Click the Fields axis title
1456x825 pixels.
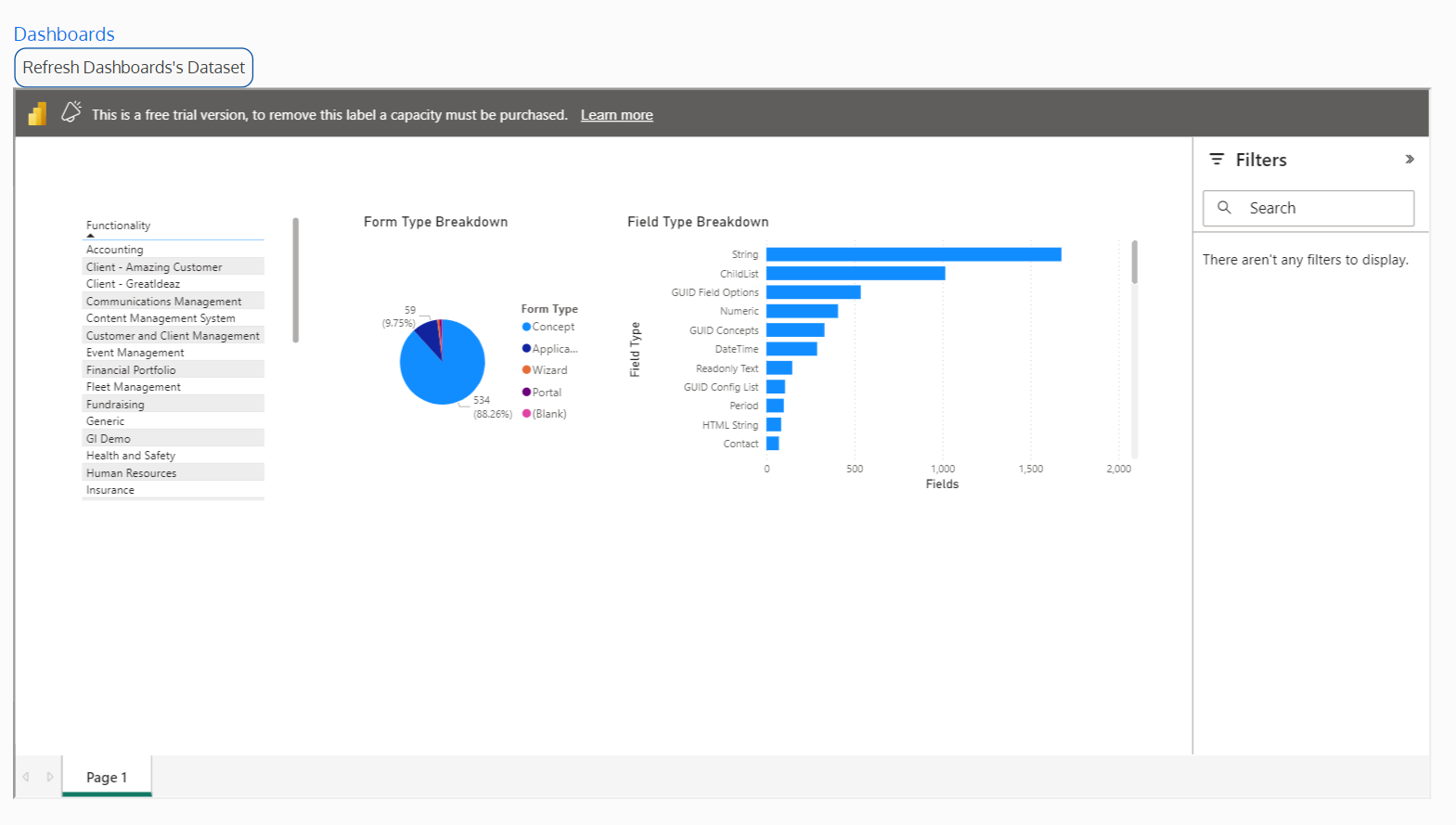(942, 484)
